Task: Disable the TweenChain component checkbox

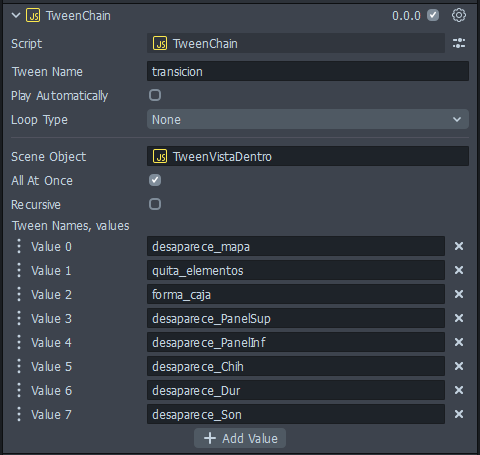Action: tap(433, 15)
